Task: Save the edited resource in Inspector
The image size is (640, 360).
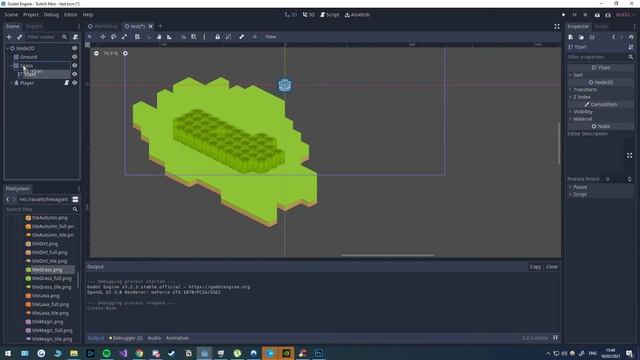Action: tap(592, 37)
